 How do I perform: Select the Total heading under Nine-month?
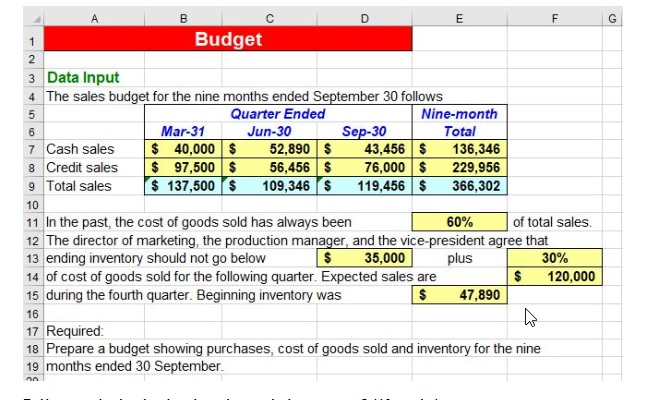[x=459, y=131]
